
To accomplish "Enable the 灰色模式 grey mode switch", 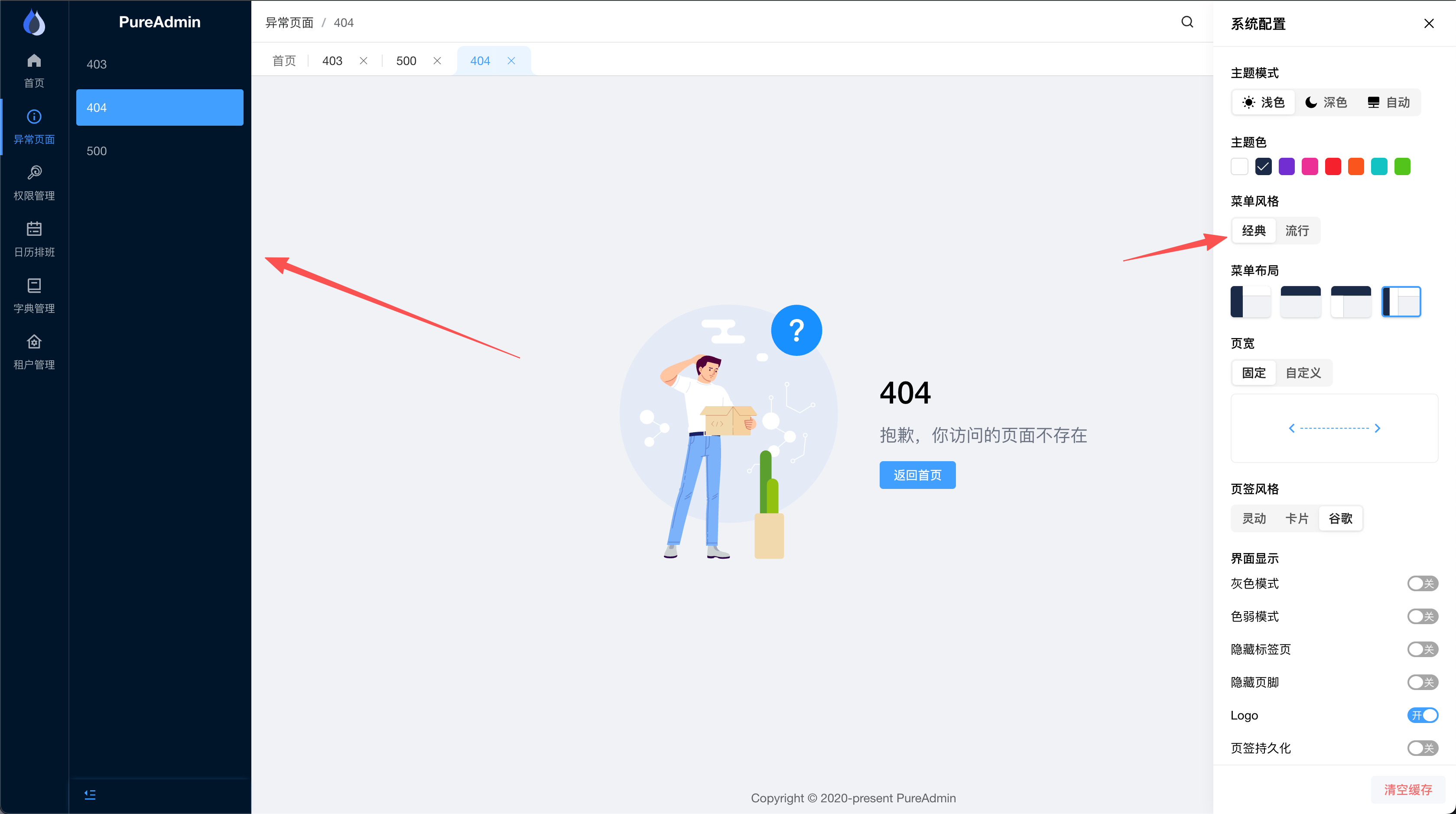I will (x=1422, y=583).
